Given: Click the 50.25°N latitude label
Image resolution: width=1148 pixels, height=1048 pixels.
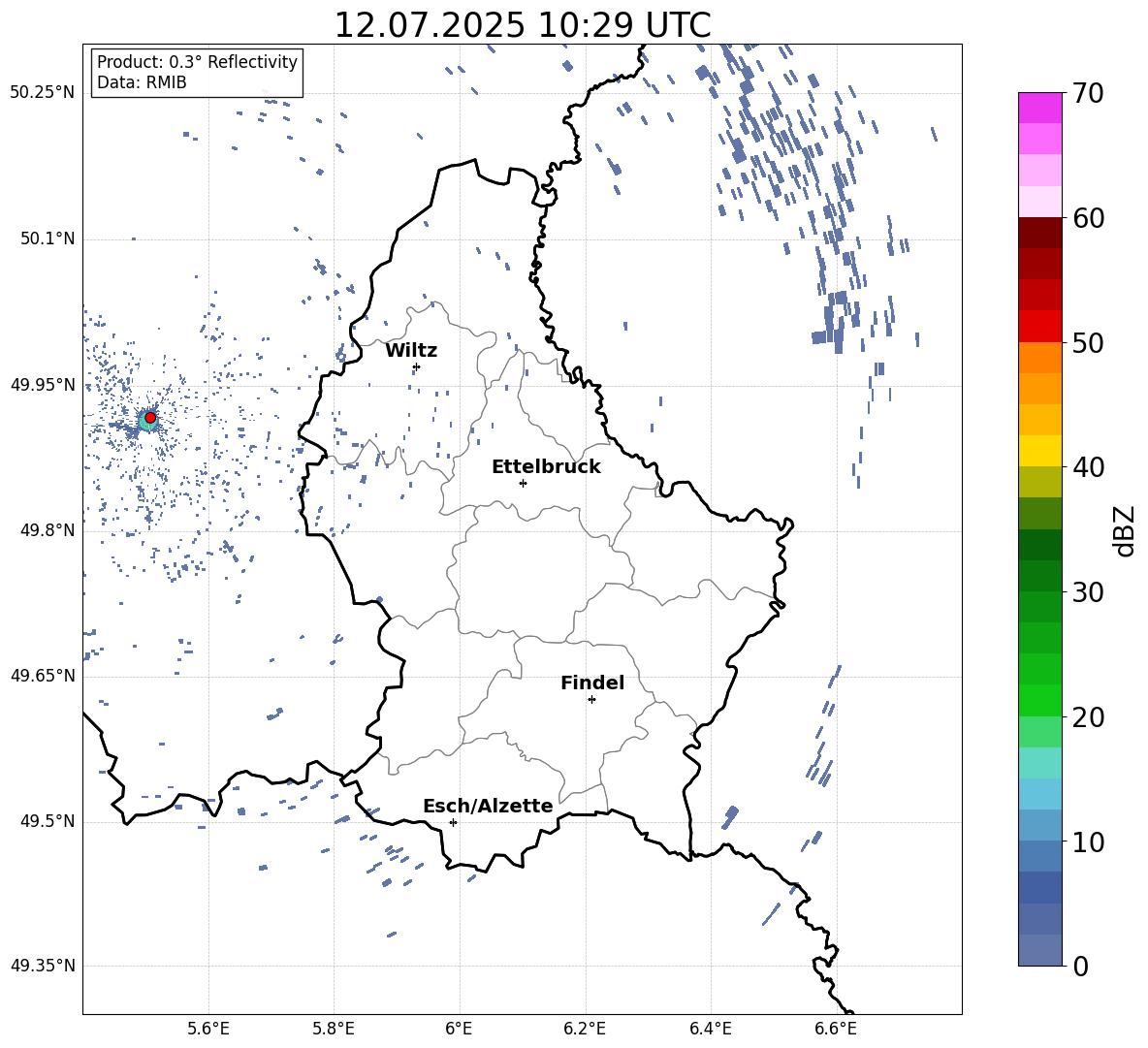Looking at the screenshot, I should (x=43, y=93).
